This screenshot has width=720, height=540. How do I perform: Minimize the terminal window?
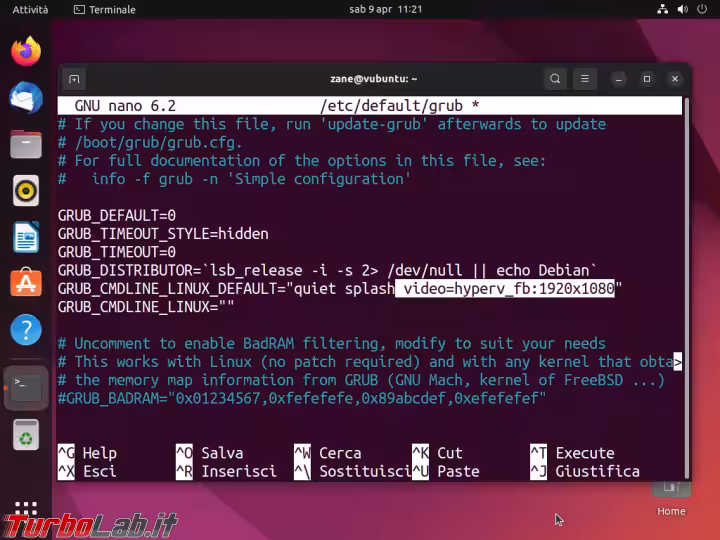point(619,79)
